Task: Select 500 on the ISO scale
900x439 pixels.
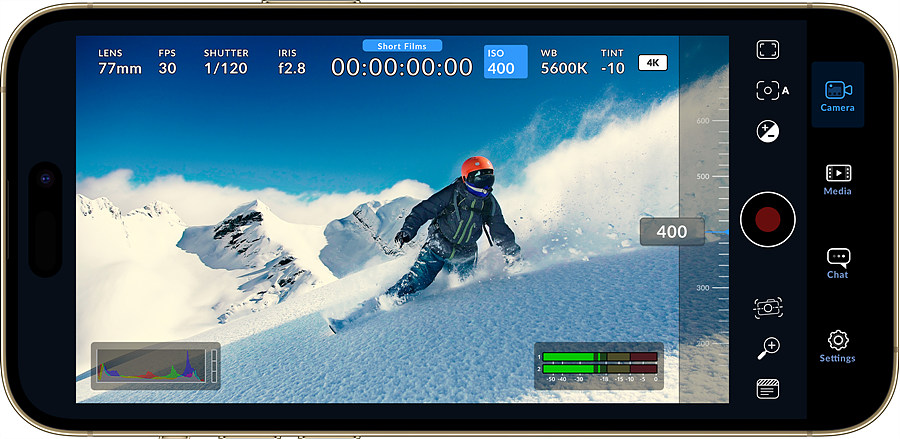Action: click(703, 176)
